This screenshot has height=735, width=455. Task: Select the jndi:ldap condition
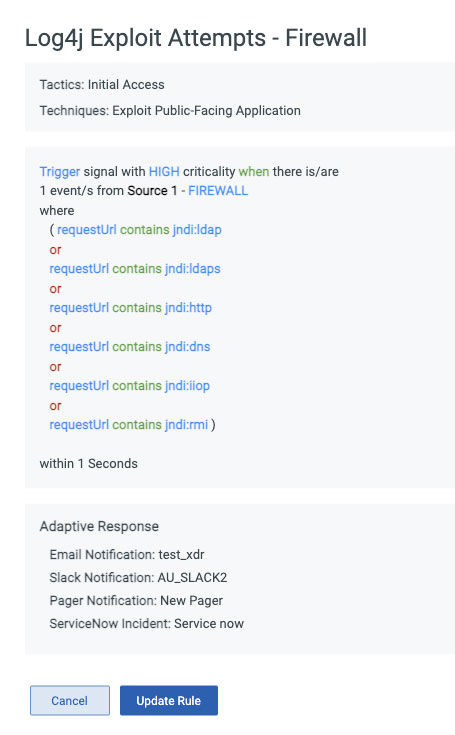[x=139, y=230]
